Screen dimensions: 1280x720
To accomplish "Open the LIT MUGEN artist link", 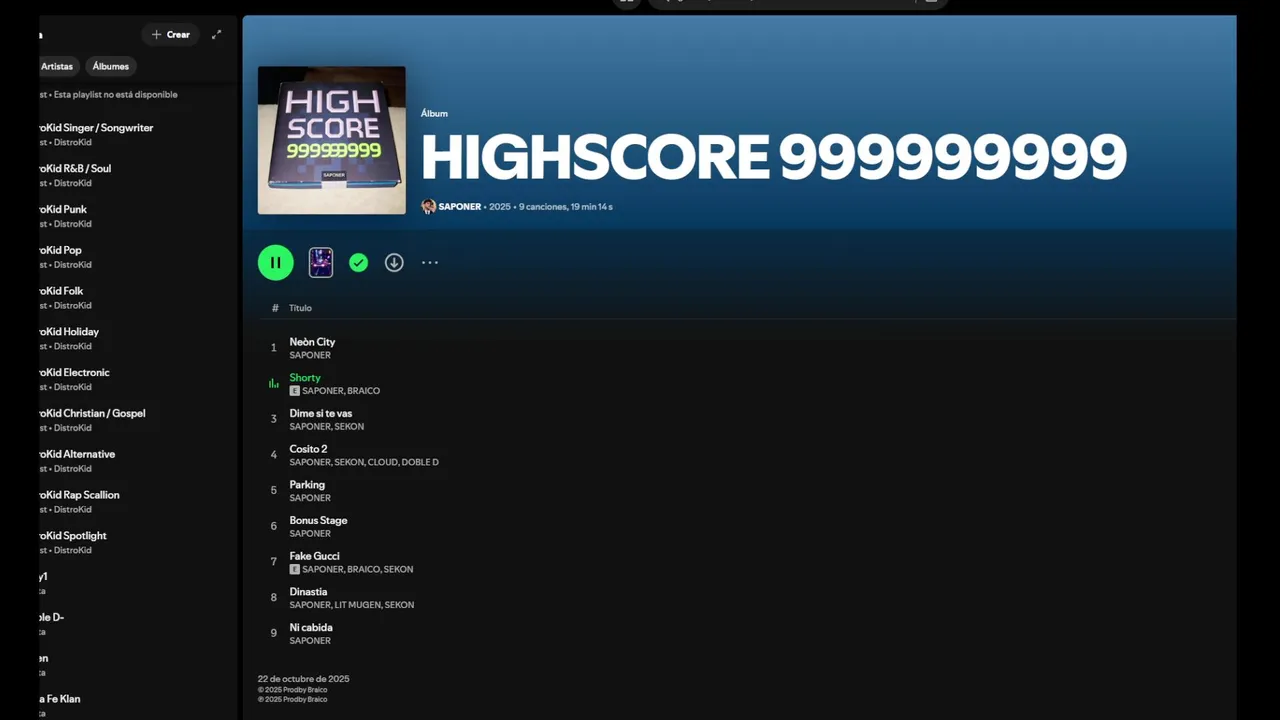I will point(357,605).
